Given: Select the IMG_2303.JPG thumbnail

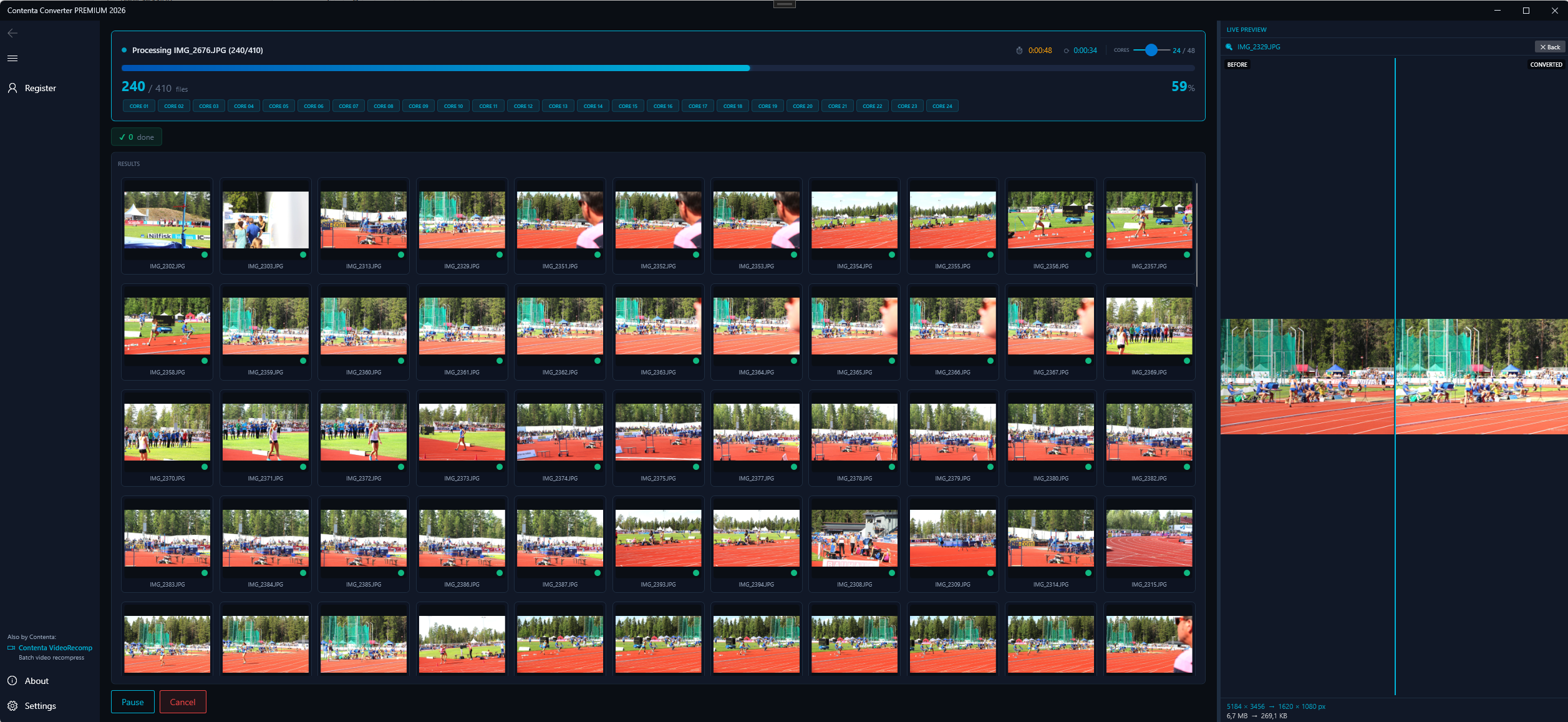Looking at the screenshot, I should tap(265, 220).
